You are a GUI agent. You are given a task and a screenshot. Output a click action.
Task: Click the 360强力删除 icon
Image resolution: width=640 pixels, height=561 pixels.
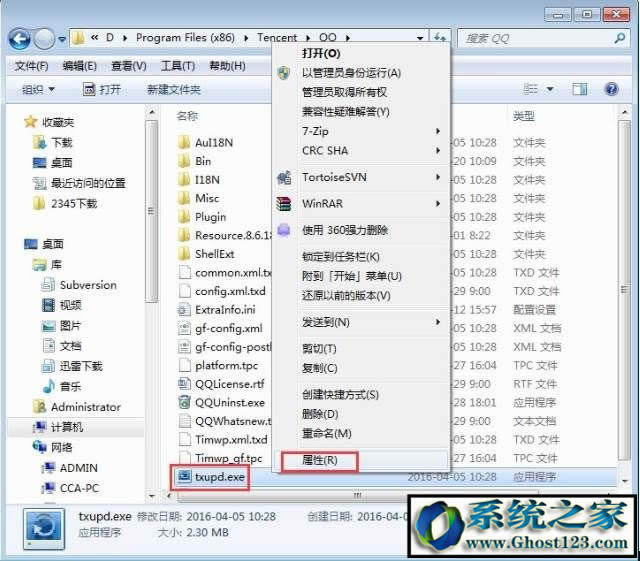click(x=283, y=230)
